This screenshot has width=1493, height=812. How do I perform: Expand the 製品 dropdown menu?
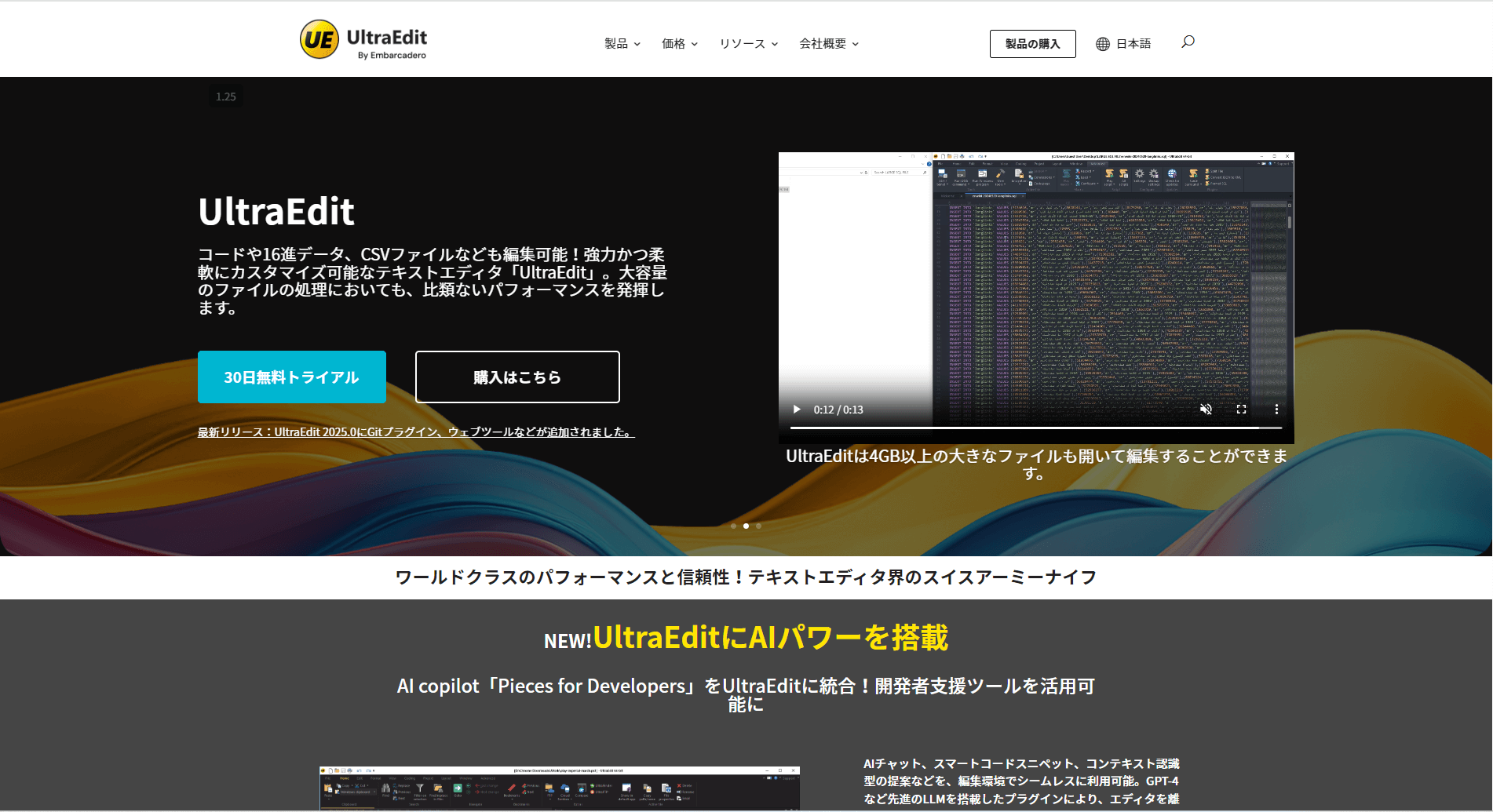622,44
